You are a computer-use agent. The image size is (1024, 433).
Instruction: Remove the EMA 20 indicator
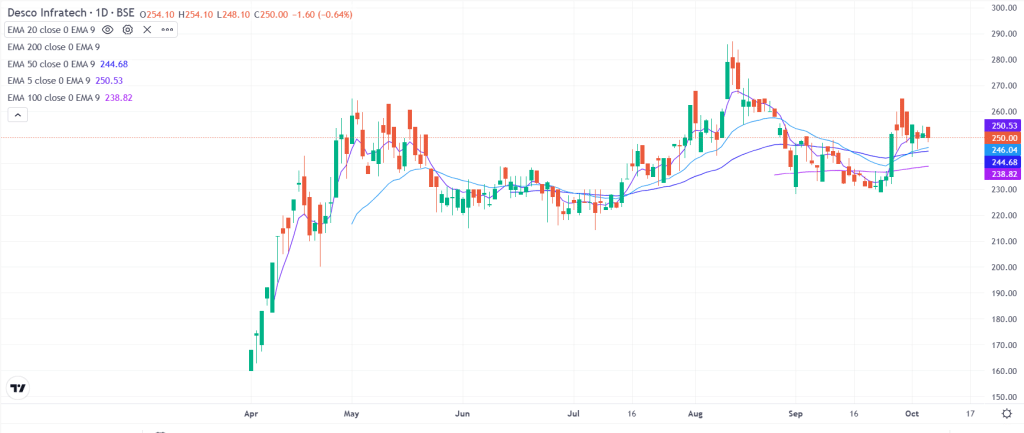coord(147,31)
